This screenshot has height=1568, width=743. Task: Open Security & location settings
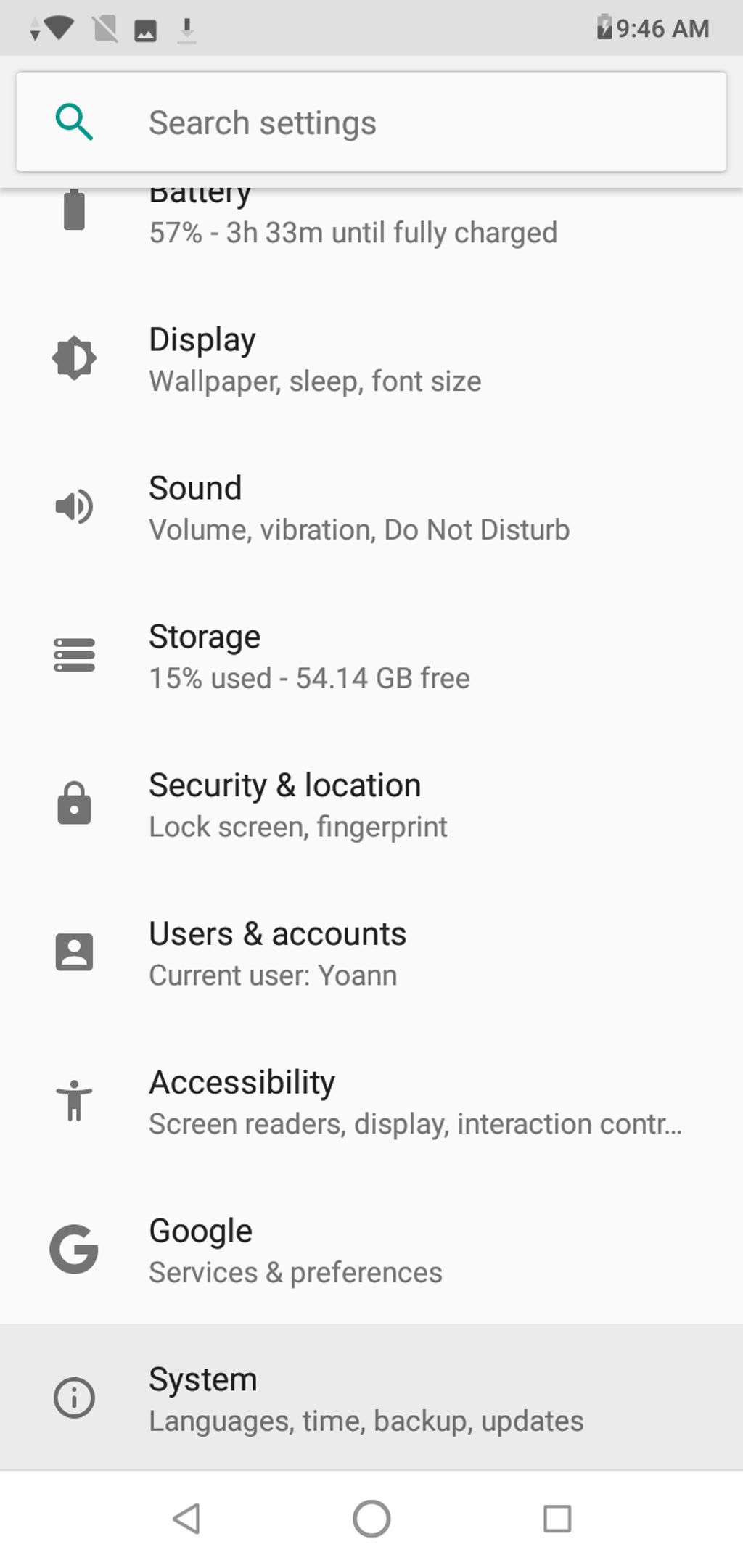click(297, 805)
